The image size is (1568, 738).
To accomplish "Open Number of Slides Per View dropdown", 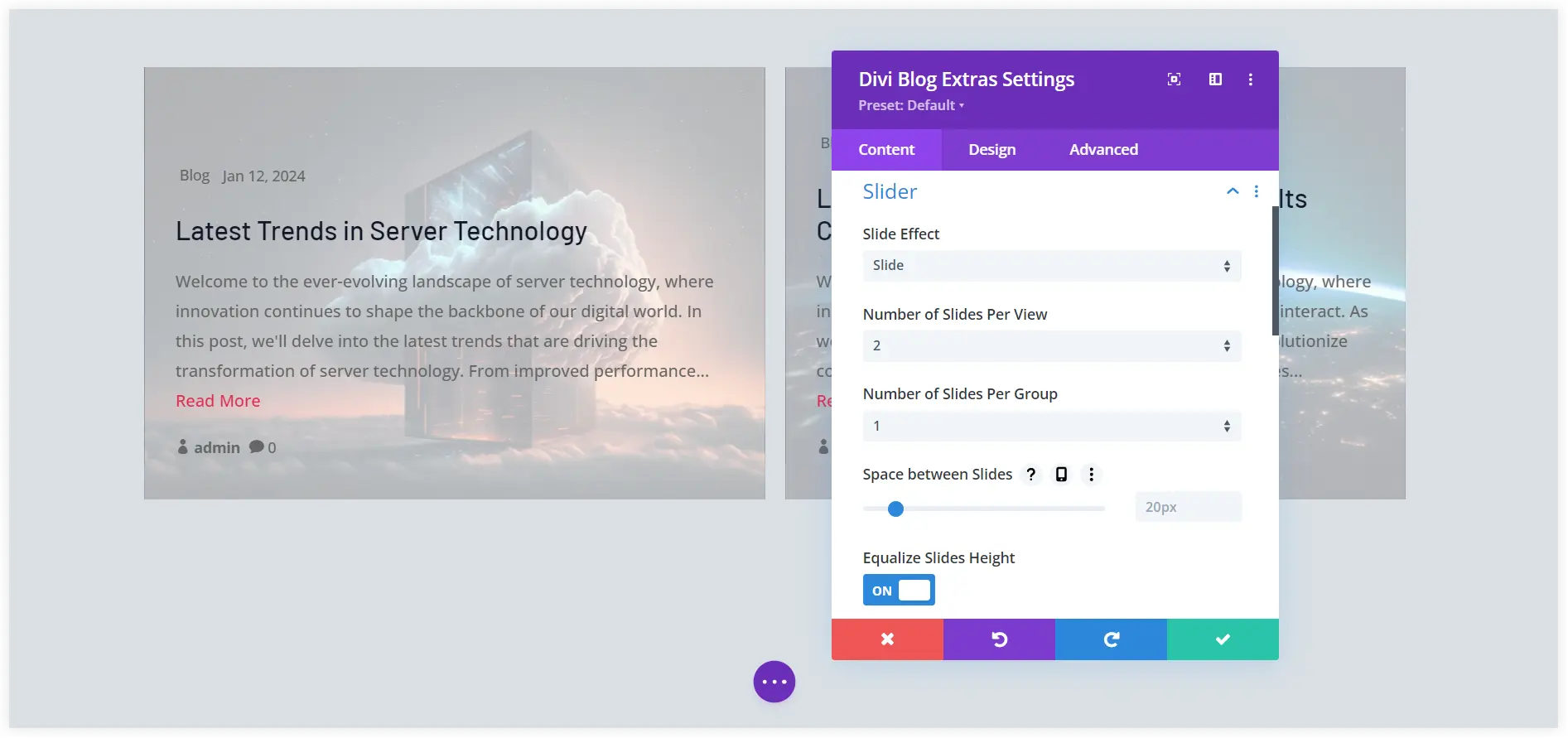I will tap(1052, 346).
